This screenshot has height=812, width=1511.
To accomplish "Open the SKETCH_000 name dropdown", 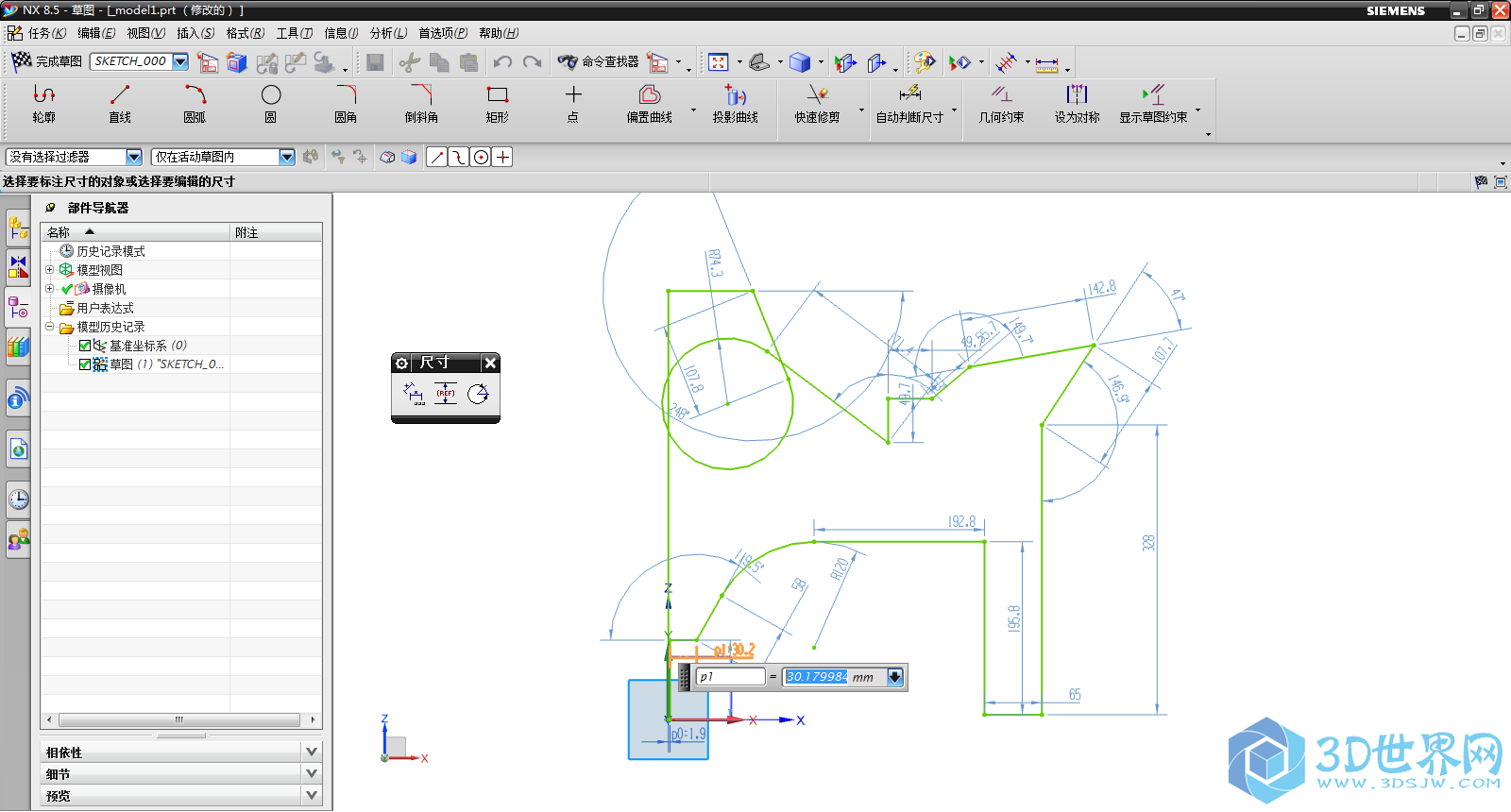I will (x=180, y=61).
